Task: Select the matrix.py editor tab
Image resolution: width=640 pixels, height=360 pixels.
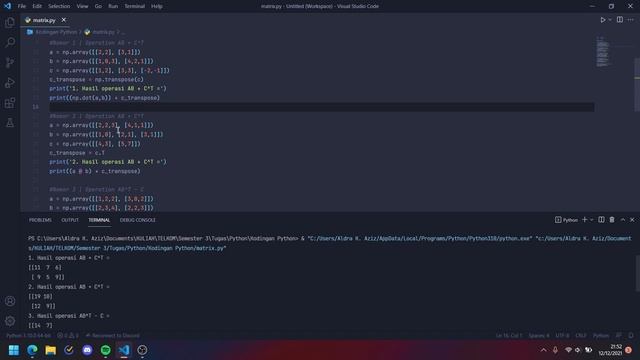Action: (45, 20)
